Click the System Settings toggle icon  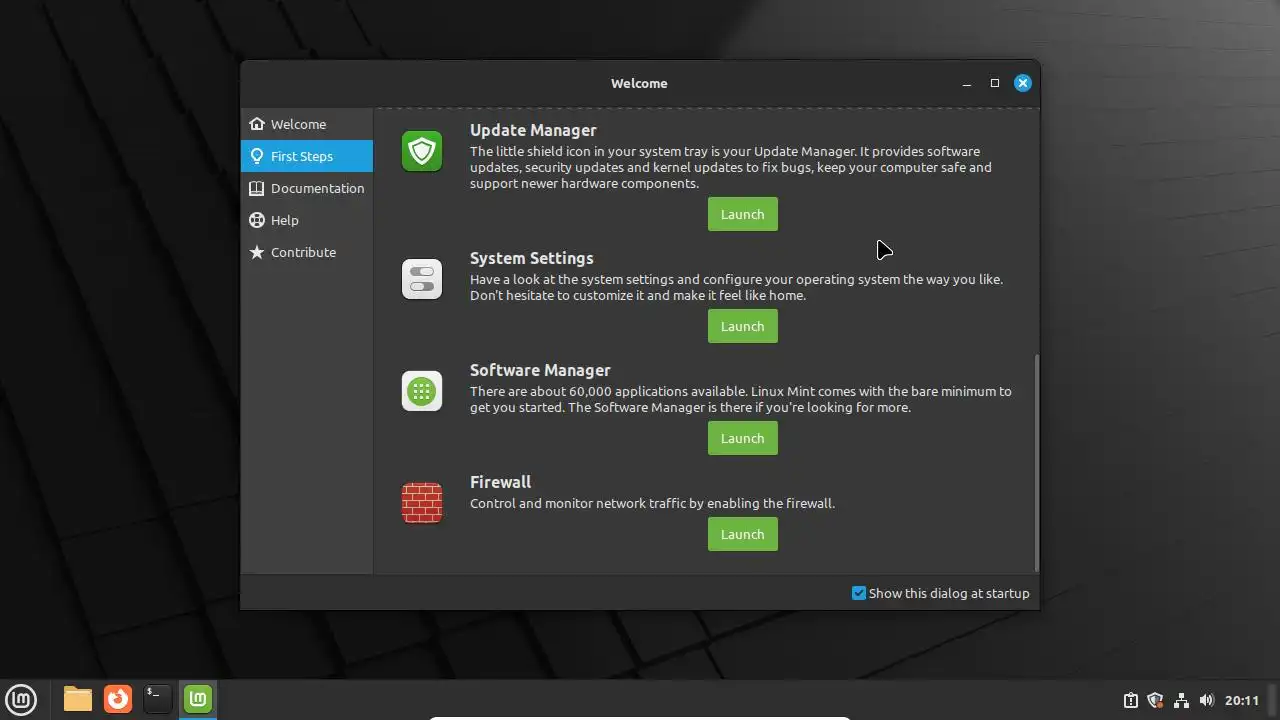[422, 280]
